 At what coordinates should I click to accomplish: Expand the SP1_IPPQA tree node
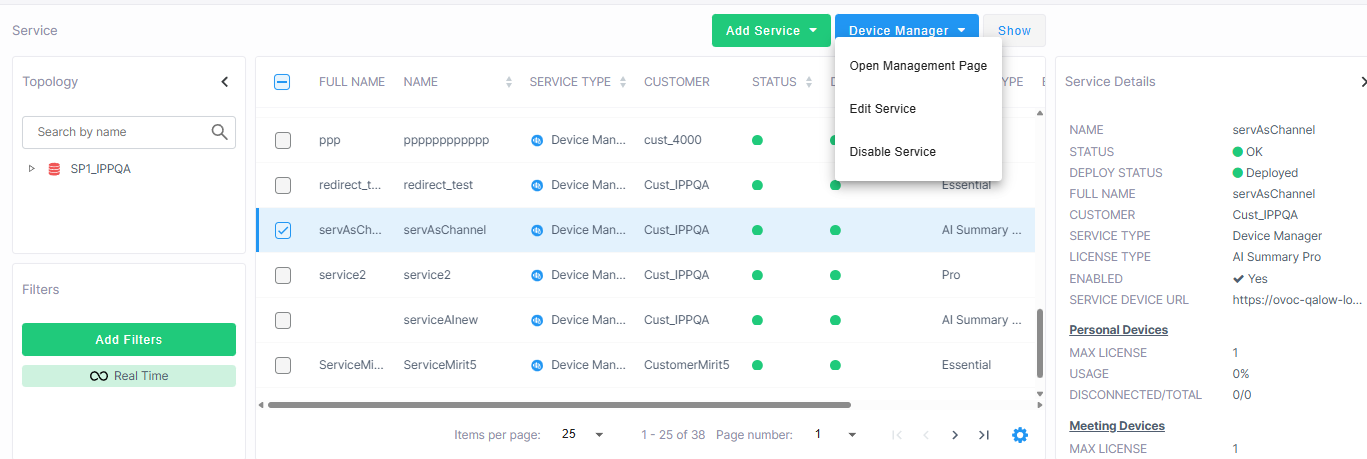point(32,169)
